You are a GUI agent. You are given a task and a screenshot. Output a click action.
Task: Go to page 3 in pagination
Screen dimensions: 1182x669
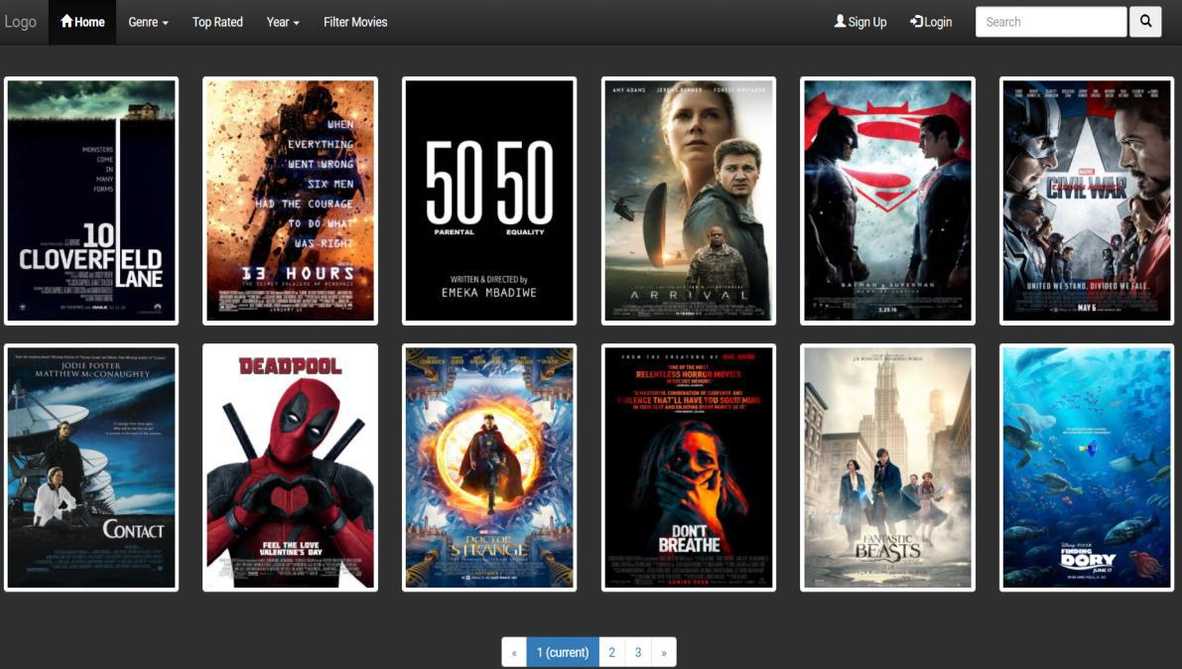tap(638, 651)
